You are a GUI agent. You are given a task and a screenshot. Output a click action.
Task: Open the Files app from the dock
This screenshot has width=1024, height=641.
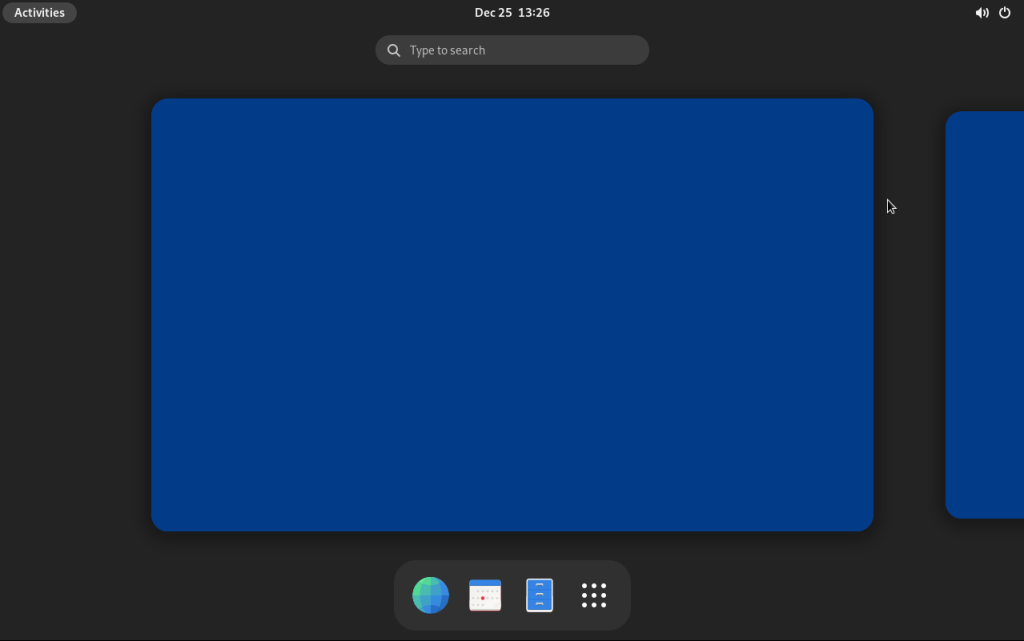click(539, 594)
